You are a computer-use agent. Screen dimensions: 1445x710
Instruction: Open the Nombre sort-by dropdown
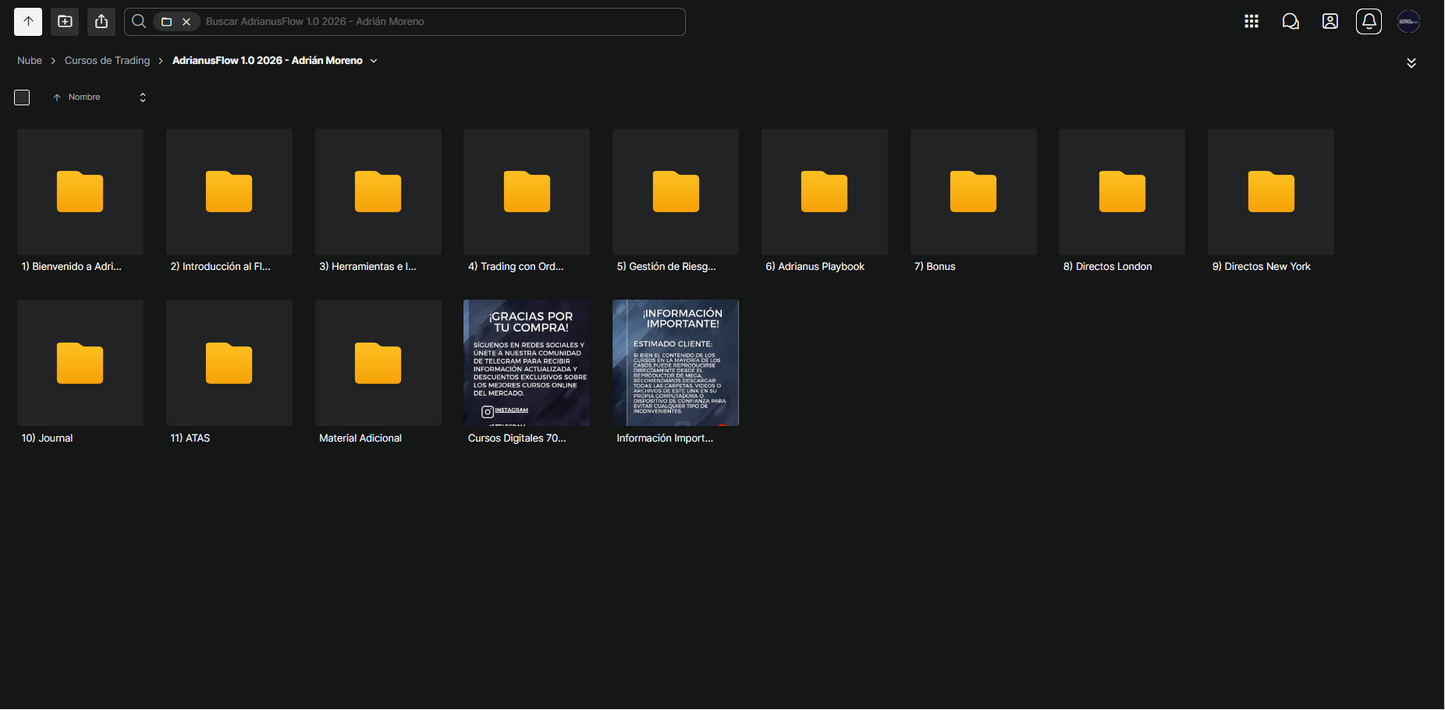142,97
